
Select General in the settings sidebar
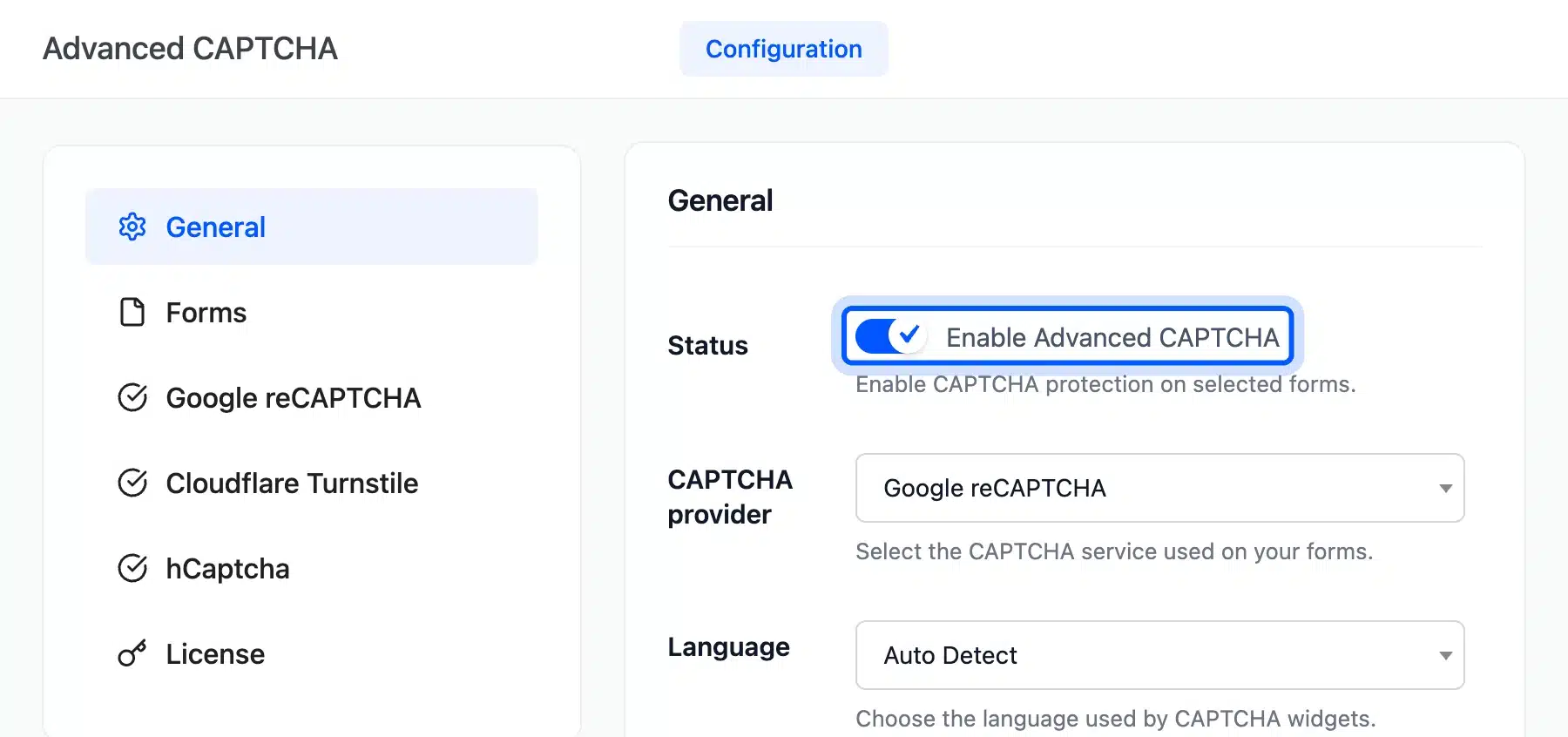click(312, 227)
